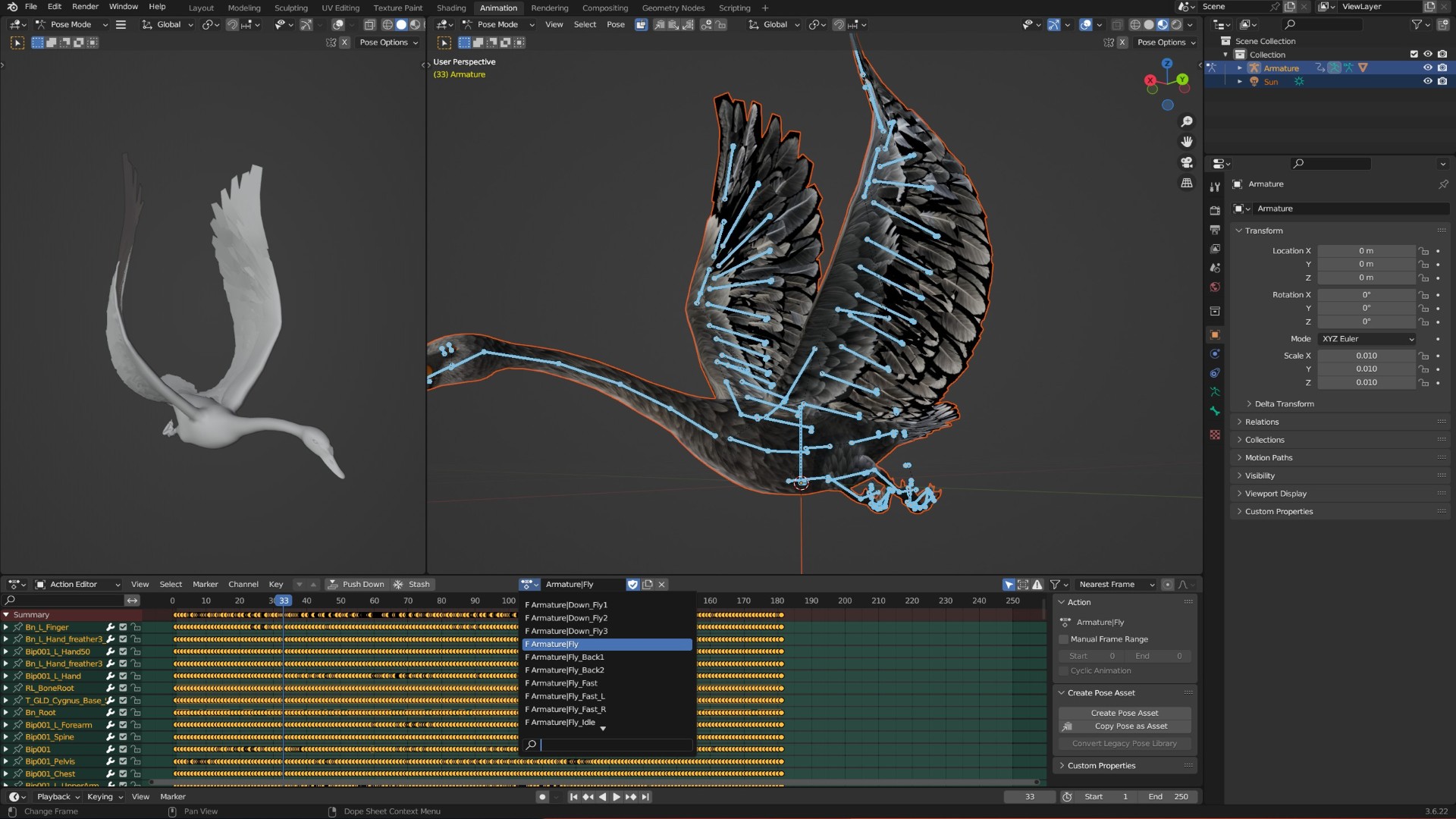Duplicate the Armature|Fly action
This screenshot has height=819, width=1456.
coord(647,585)
